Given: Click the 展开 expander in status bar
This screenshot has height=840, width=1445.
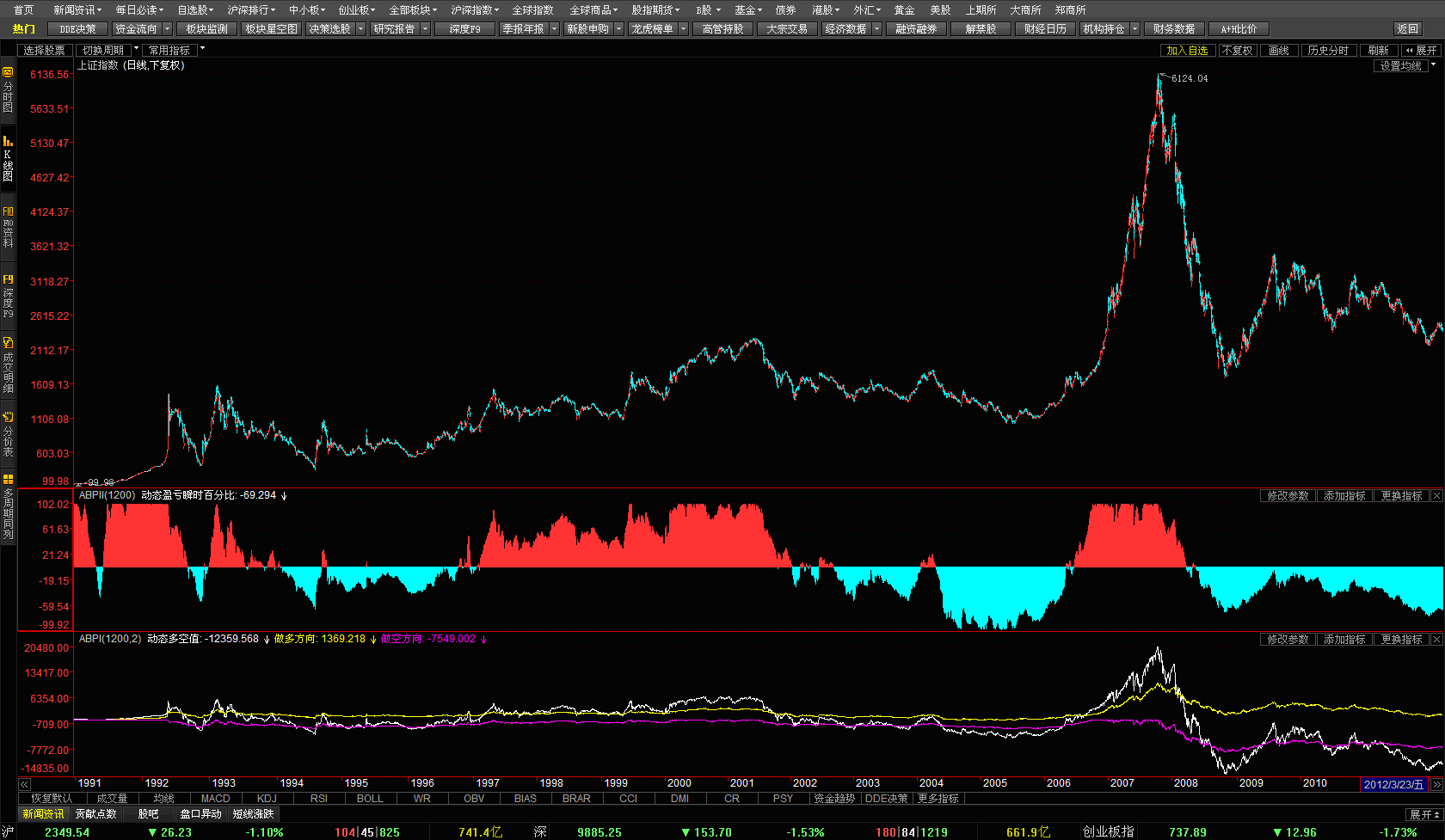Looking at the screenshot, I should tap(1424, 814).
